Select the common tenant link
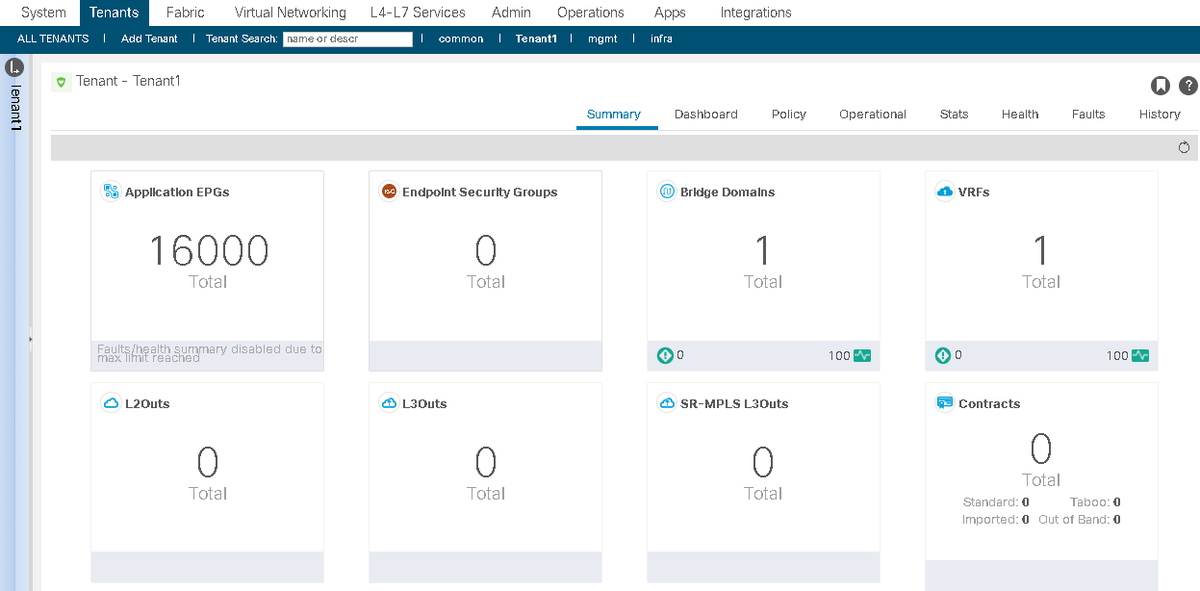This screenshot has height=591, width=1200. point(461,39)
